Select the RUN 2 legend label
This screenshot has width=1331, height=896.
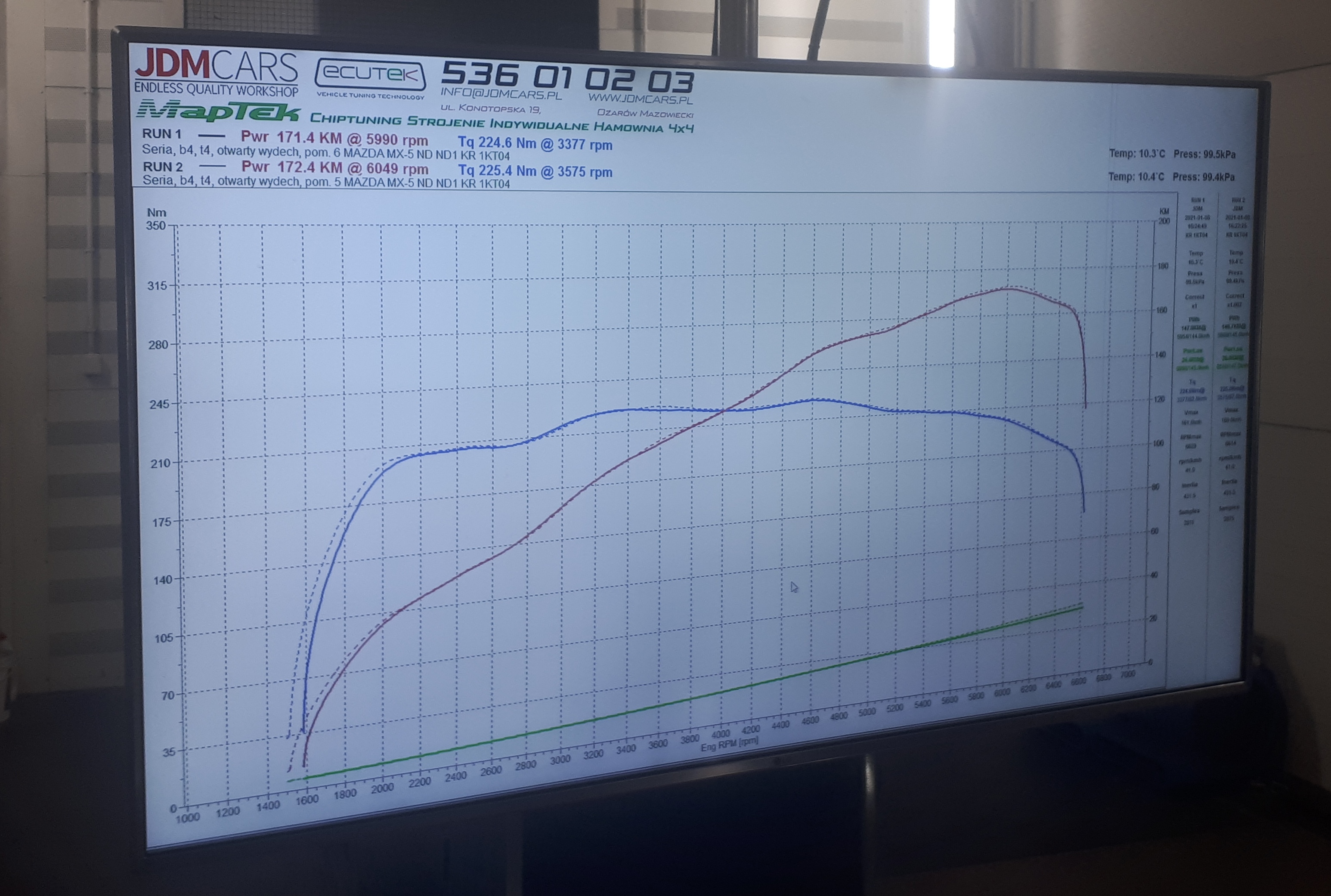[x=162, y=167]
